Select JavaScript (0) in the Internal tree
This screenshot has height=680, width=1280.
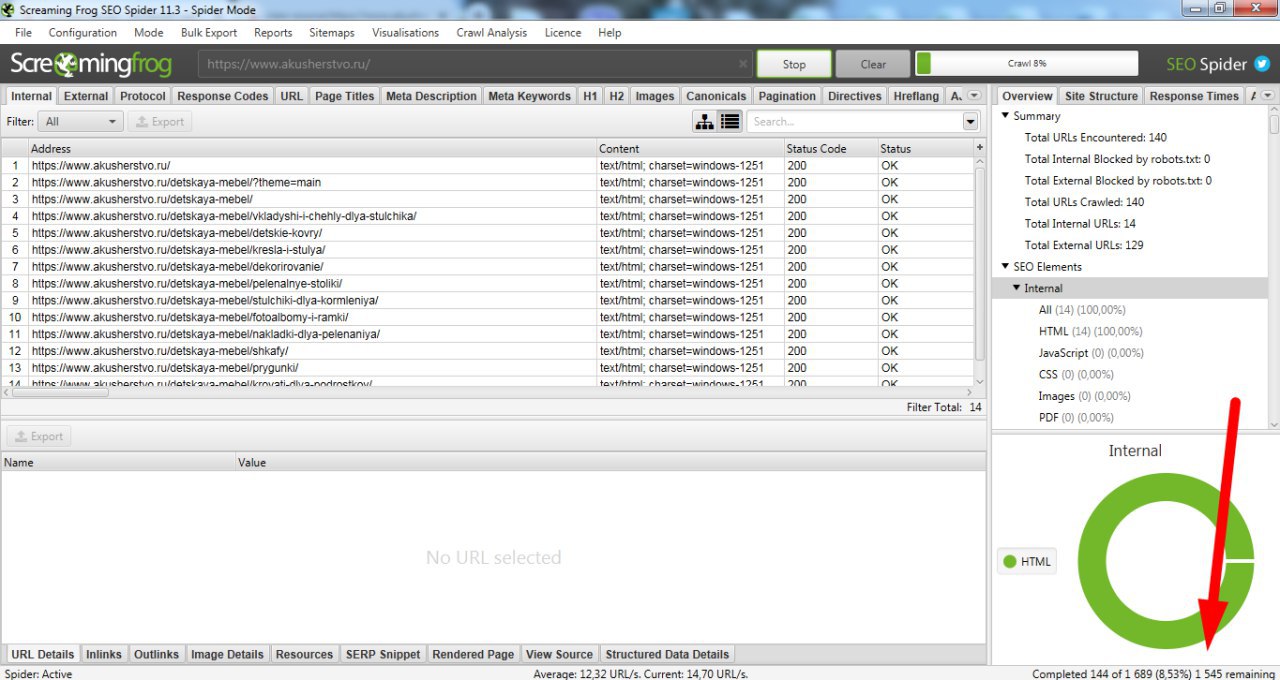click(1090, 353)
